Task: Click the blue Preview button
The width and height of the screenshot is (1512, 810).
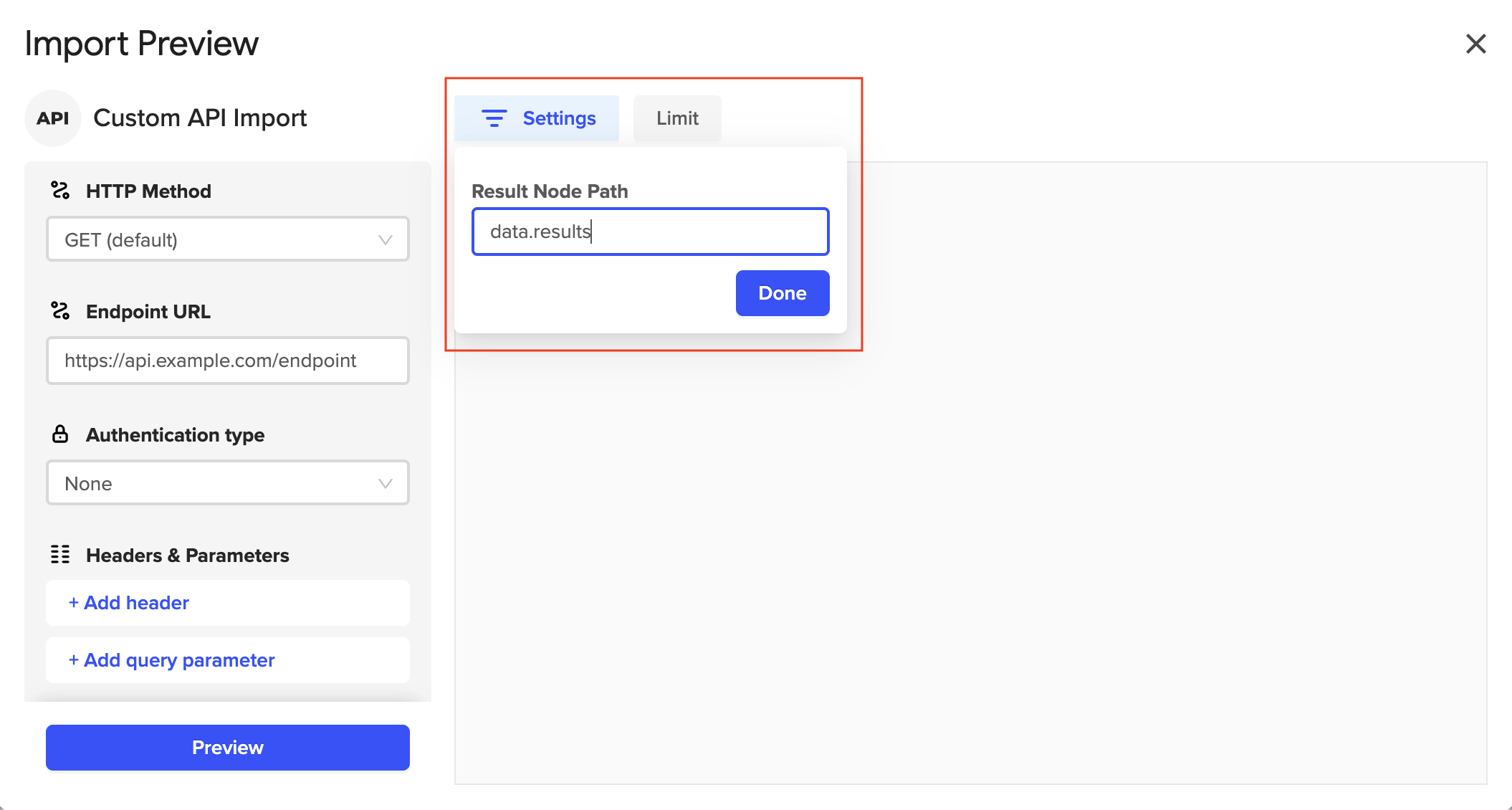Action: [x=227, y=748]
